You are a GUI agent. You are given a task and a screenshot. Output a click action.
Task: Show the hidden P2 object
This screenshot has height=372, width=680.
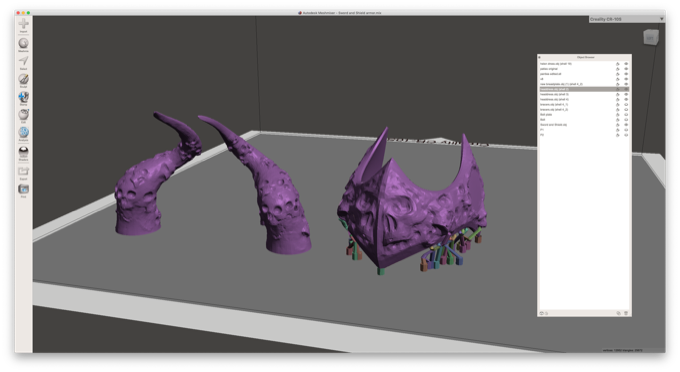click(x=626, y=135)
